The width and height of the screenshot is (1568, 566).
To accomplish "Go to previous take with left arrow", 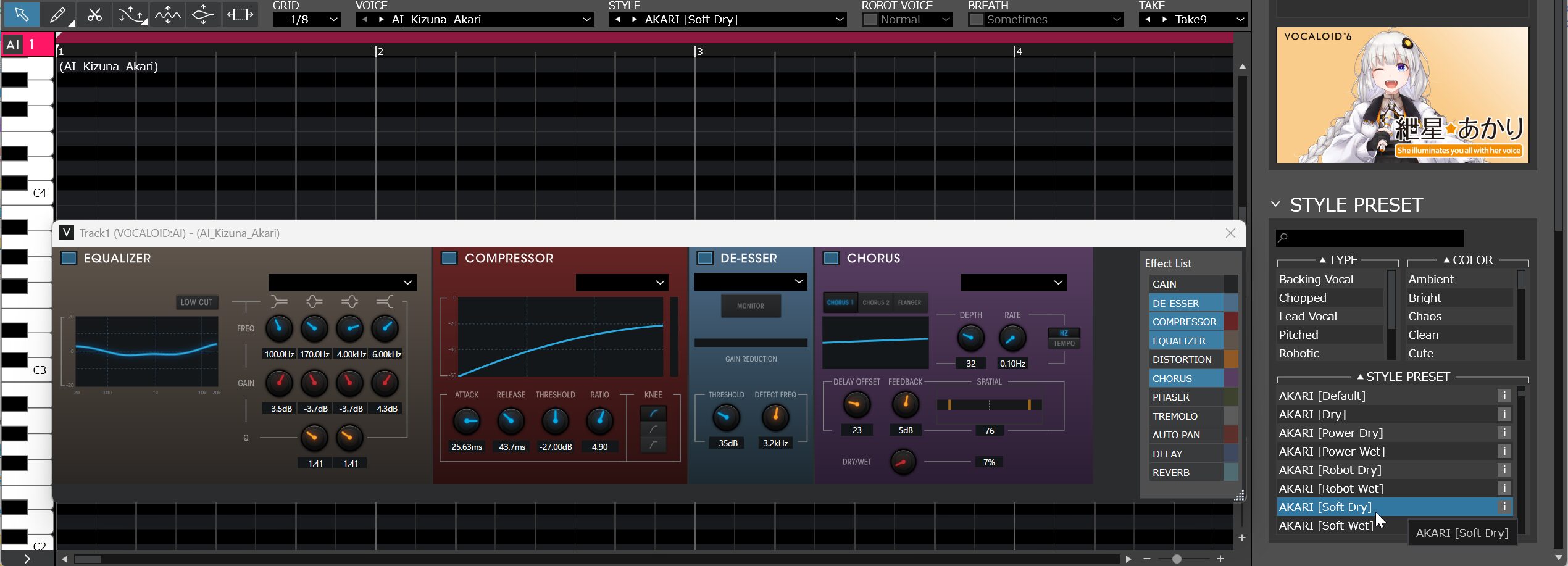I will pos(1148,19).
